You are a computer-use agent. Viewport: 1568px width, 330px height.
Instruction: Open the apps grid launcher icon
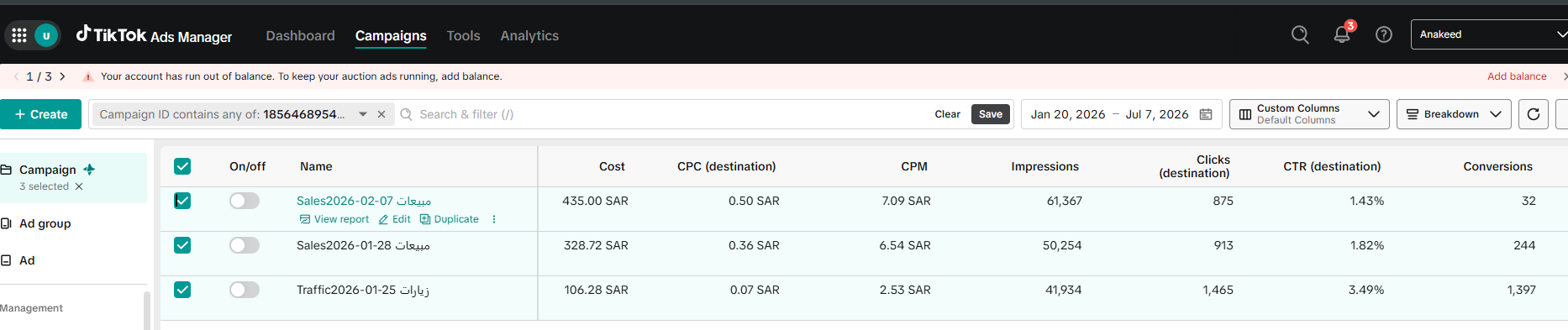(x=19, y=35)
